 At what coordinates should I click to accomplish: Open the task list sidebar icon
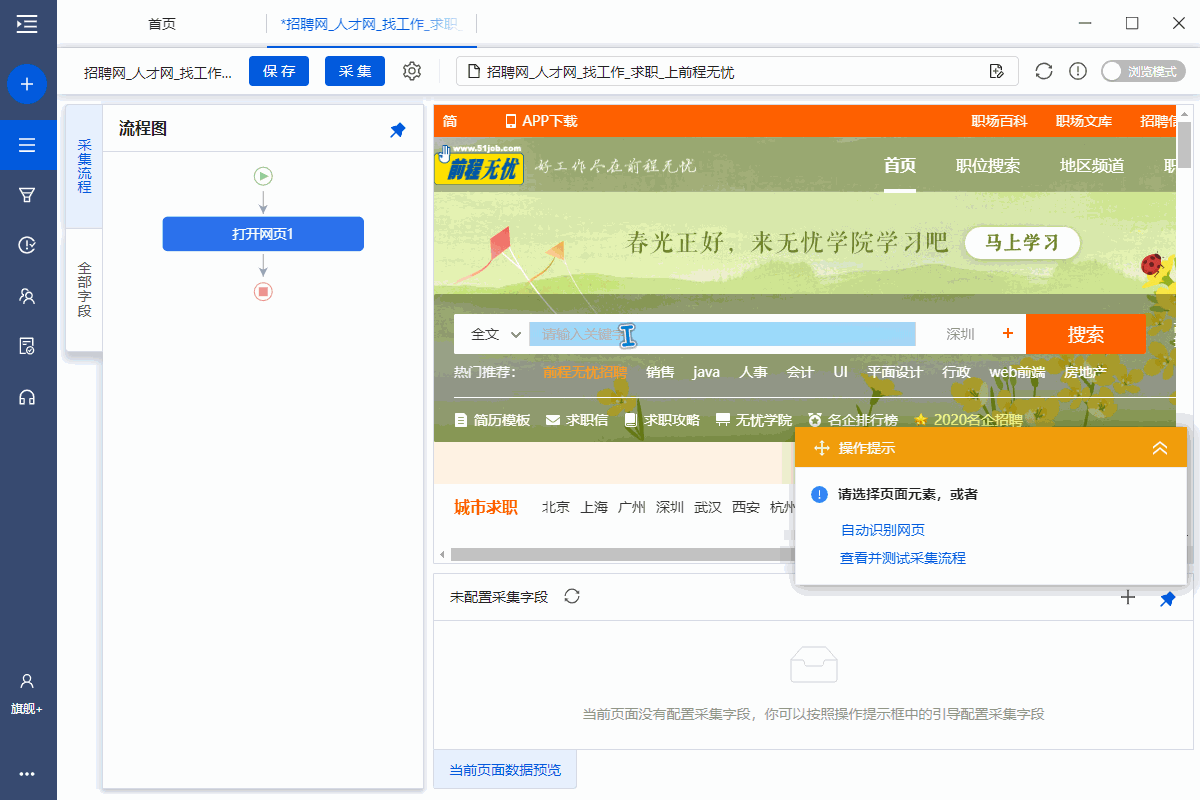click(27, 145)
